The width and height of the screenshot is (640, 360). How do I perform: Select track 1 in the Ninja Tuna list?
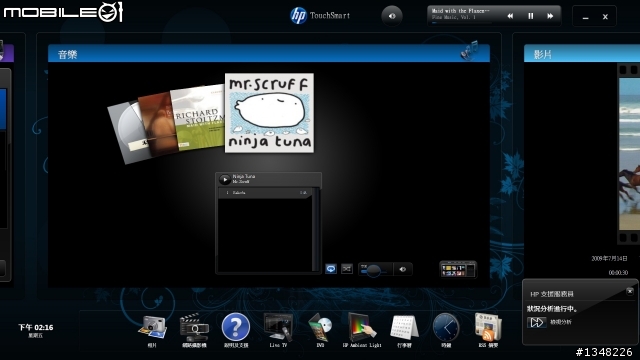click(x=264, y=193)
